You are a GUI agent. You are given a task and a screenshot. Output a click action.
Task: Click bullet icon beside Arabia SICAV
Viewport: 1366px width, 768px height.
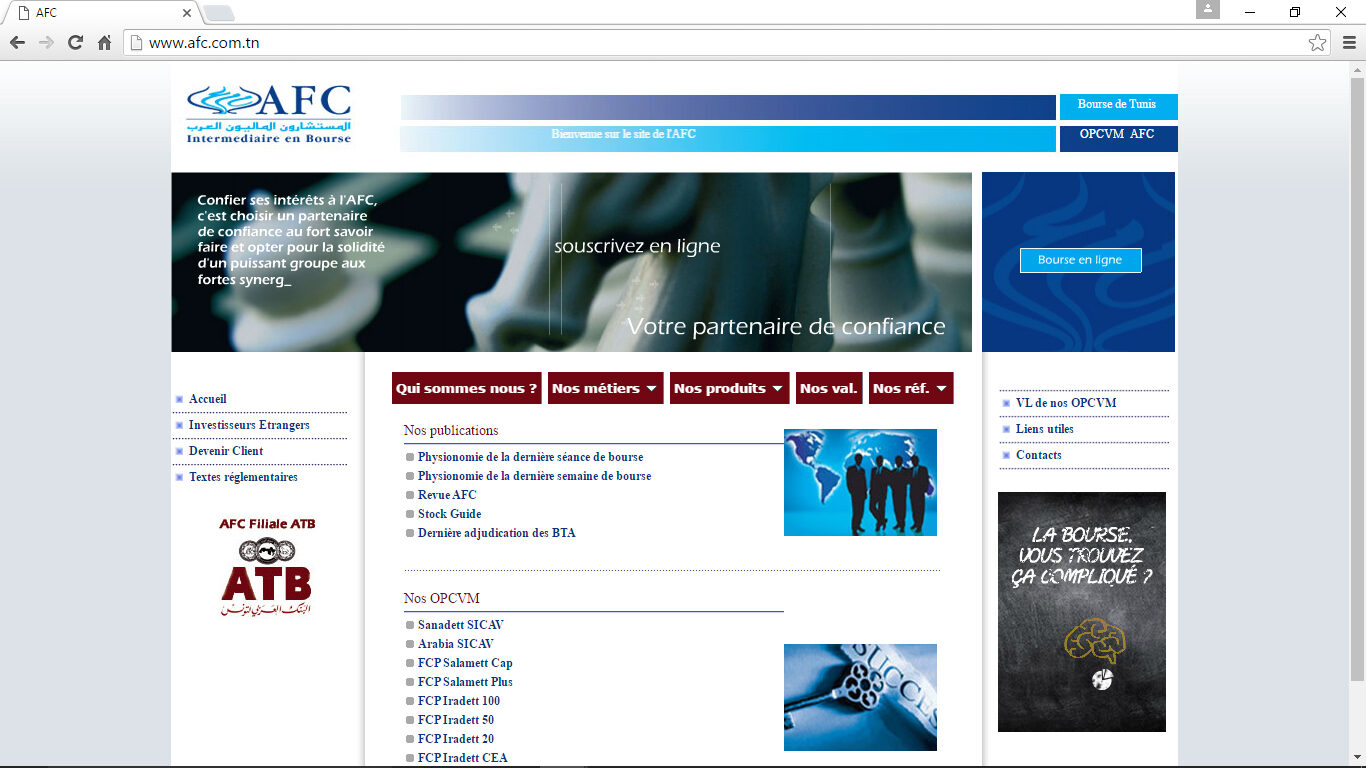(x=410, y=644)
